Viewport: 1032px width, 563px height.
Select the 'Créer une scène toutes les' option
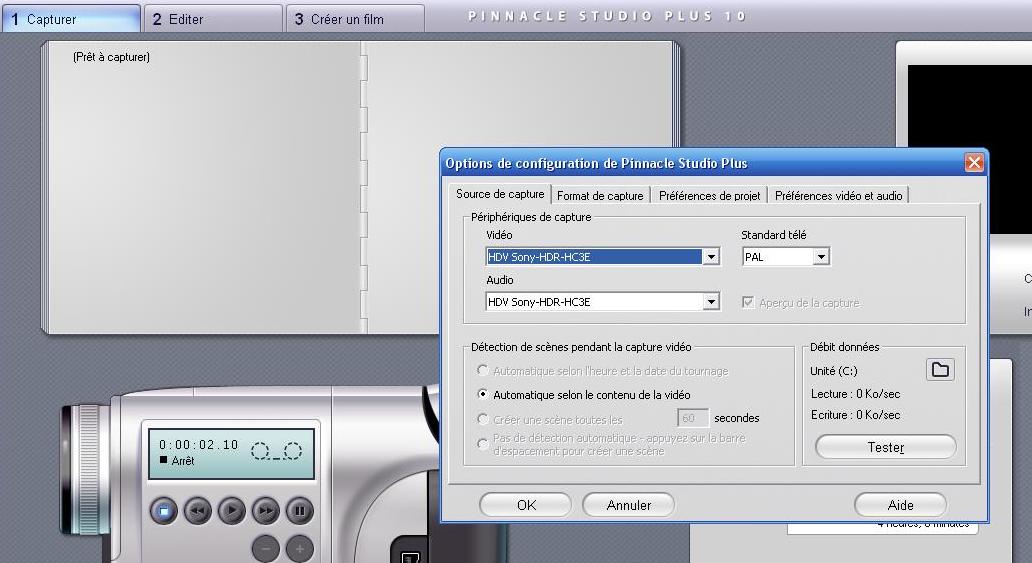click(482, 419)
